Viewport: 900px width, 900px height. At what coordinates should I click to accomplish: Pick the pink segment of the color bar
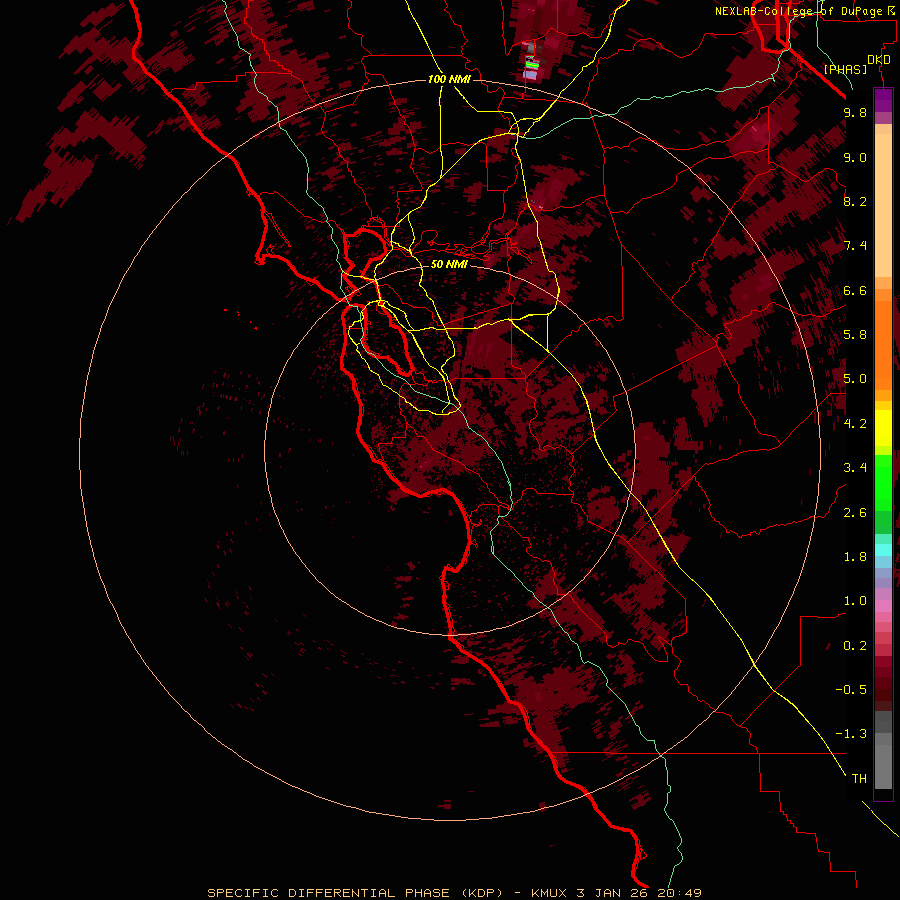(x=883, y=606)
